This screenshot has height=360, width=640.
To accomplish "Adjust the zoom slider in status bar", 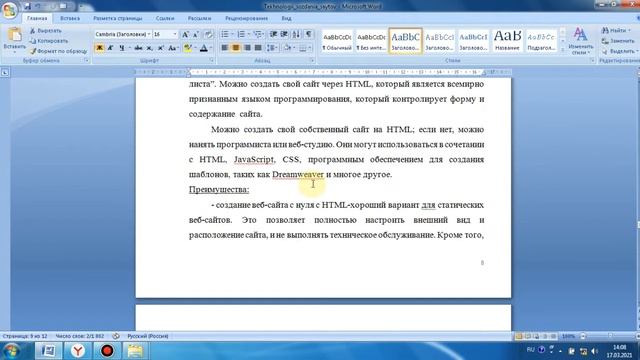I will [609, 336].
